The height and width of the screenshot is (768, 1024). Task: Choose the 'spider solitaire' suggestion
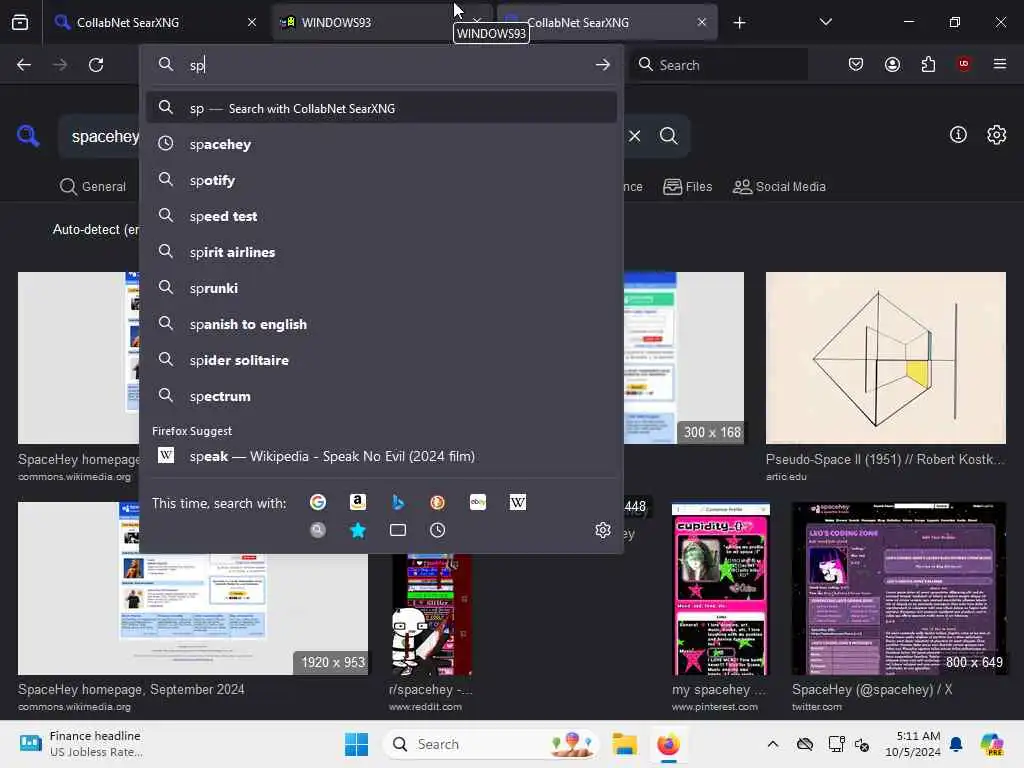click(x=381, y=360)
